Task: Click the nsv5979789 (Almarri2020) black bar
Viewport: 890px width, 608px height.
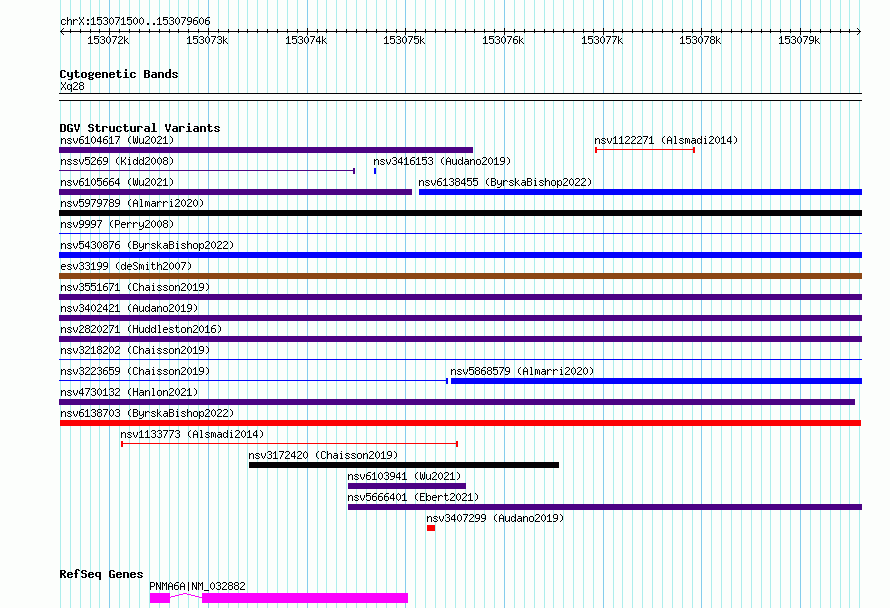Action: (x=460, y=213)
